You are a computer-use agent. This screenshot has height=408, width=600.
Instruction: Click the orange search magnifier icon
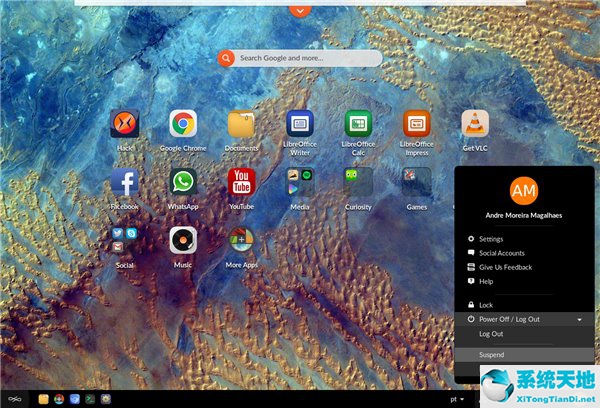point(226,58)
